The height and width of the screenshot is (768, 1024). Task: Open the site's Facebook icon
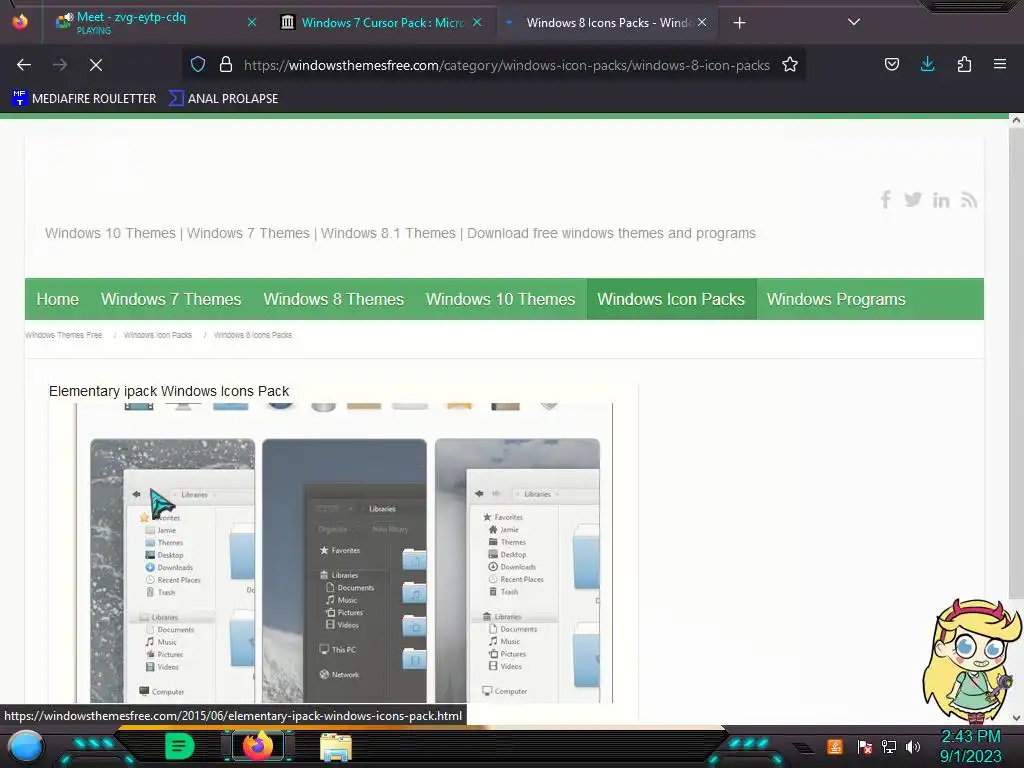[886, 200]
